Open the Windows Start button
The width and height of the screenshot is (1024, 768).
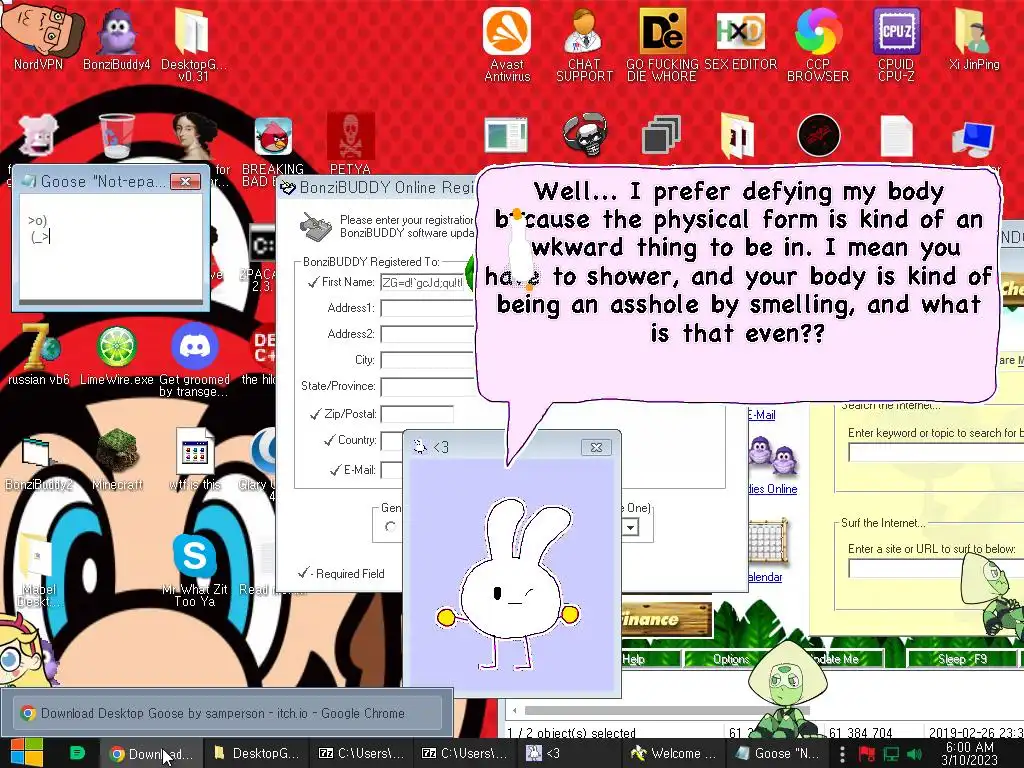[x=26, y=753]
